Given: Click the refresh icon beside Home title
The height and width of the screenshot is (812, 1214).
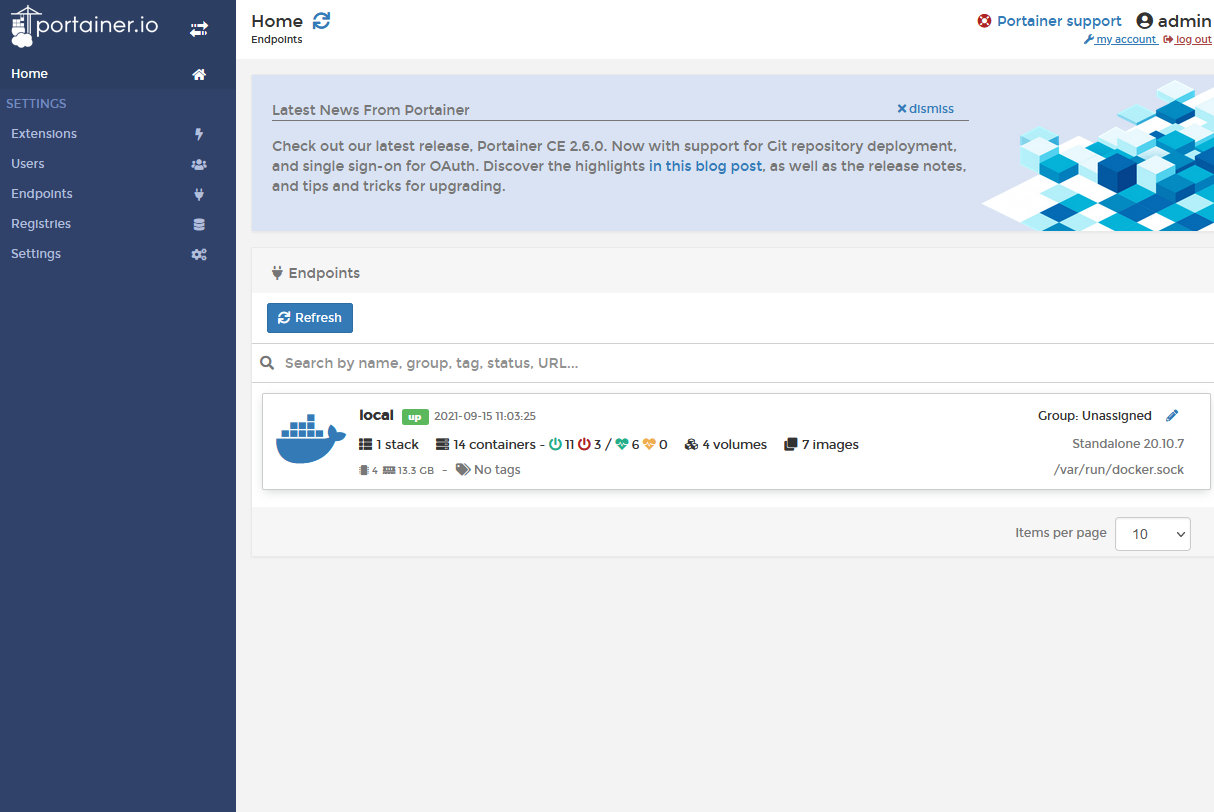Looking at the screenshot, I should click(321, 21).
